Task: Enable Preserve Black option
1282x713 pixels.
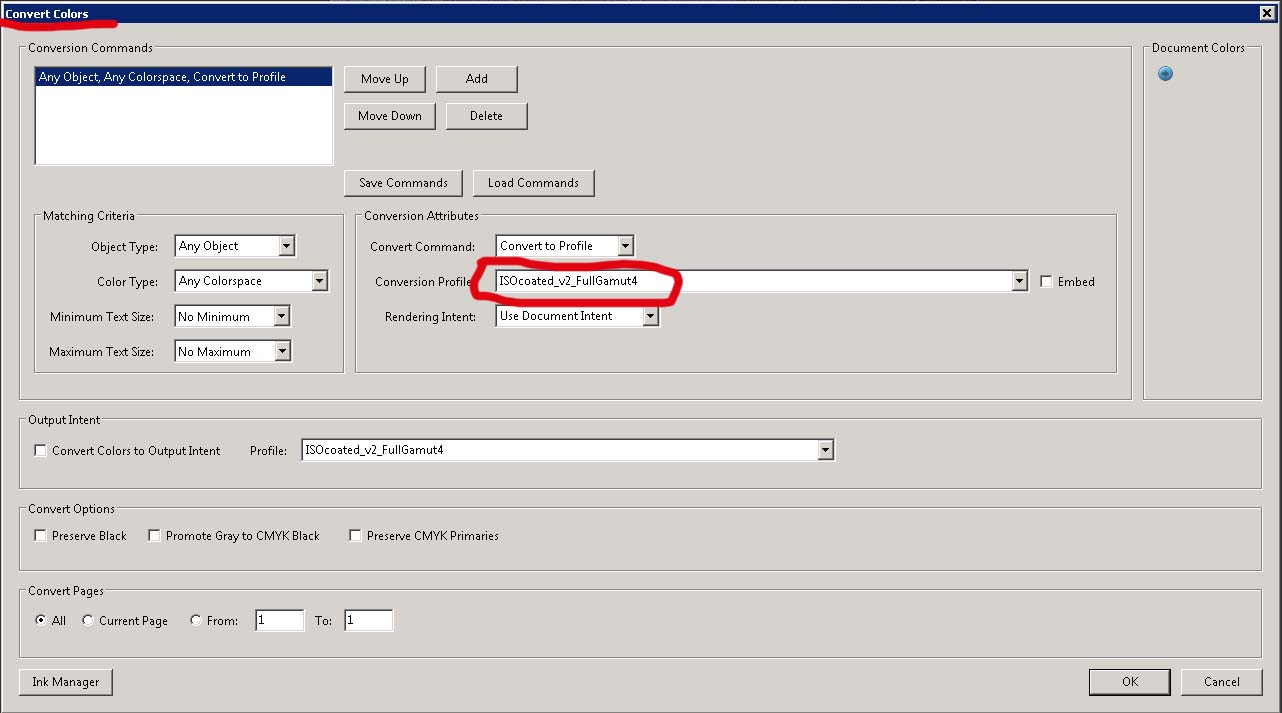Action: (x=41, y=536)
